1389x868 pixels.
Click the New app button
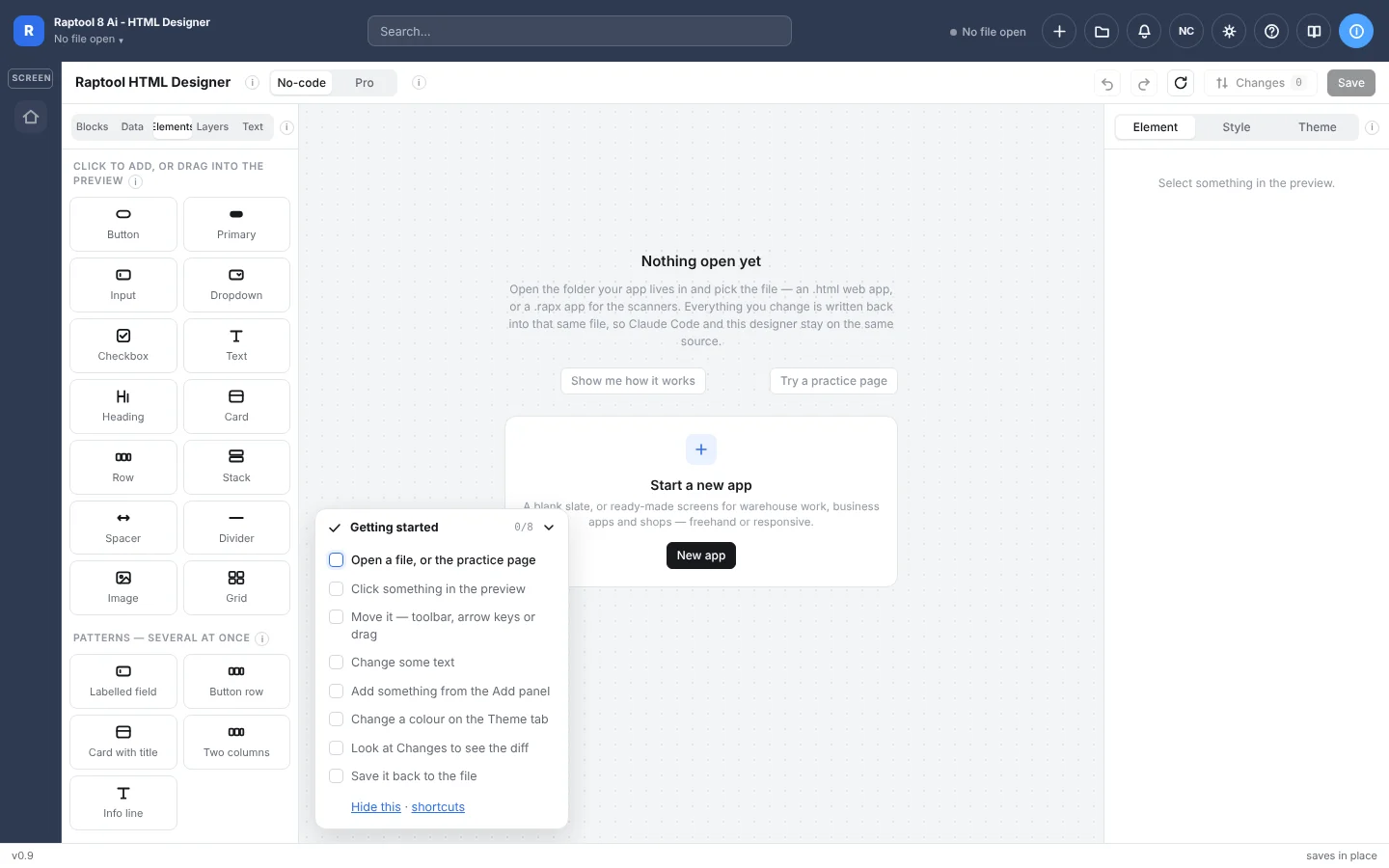(701, 556)
